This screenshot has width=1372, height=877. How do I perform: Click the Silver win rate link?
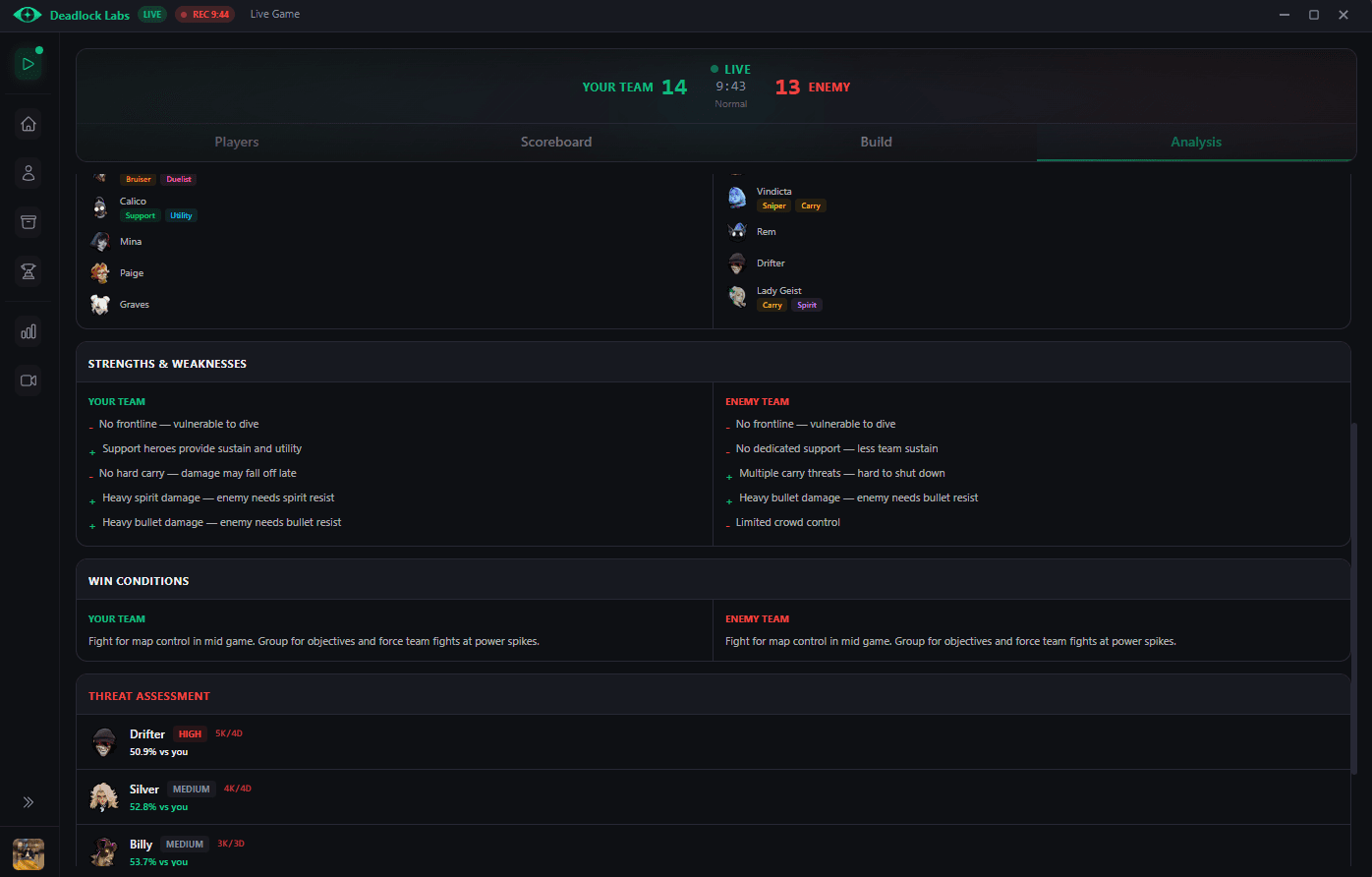(158, 806)
